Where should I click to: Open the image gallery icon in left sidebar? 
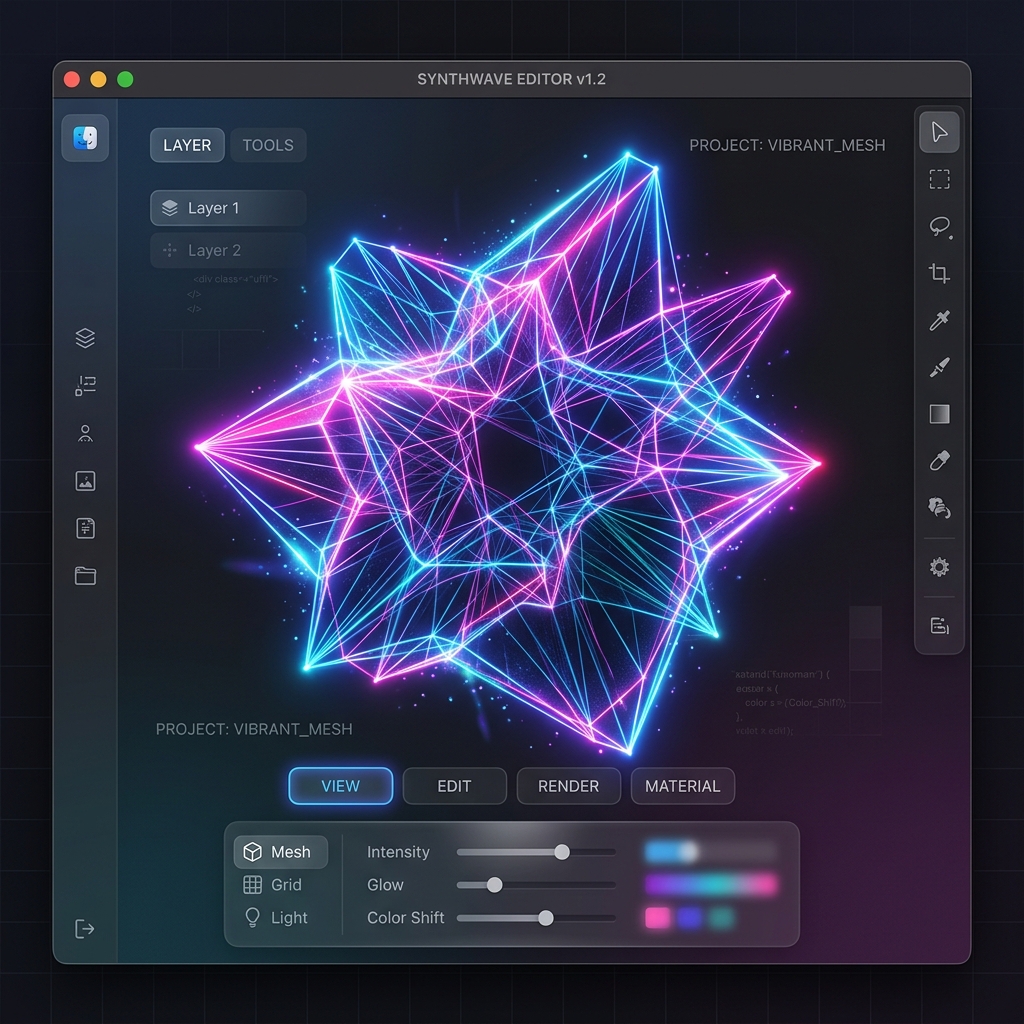(86, 481)
